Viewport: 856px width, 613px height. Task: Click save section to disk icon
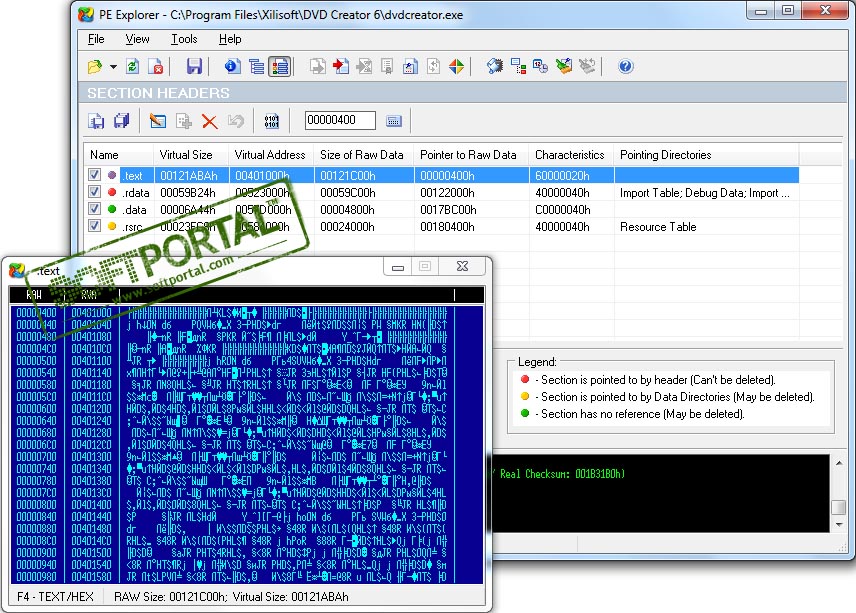click(x=96, y=121)
